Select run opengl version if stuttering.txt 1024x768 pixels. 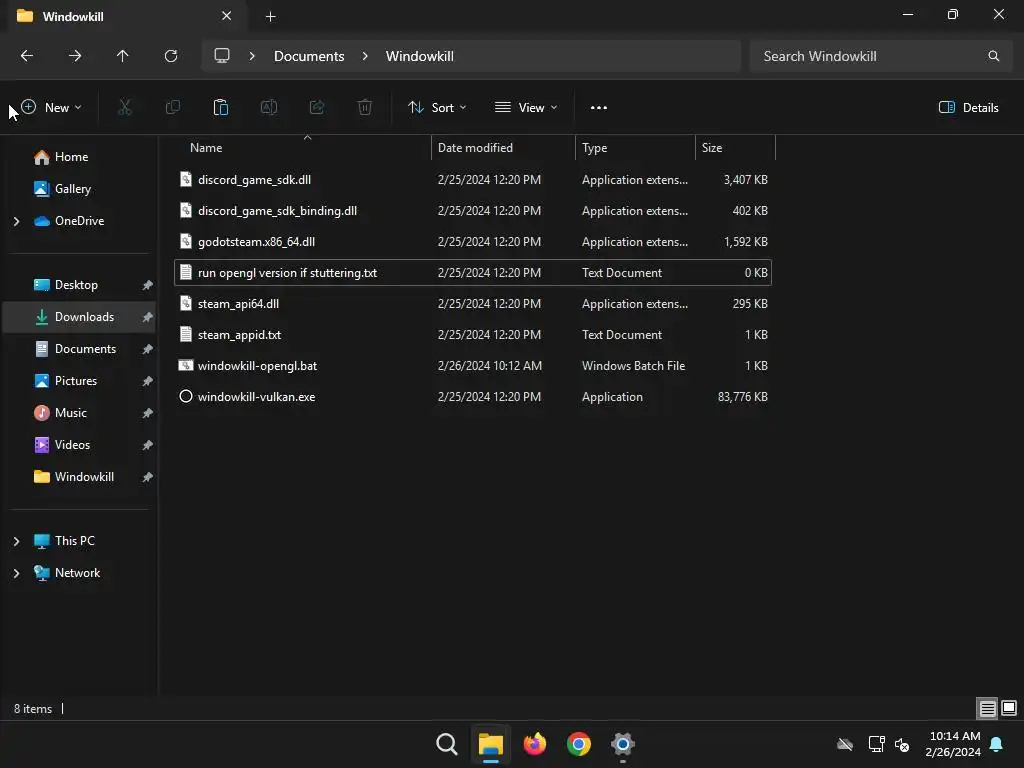point(473,272)
